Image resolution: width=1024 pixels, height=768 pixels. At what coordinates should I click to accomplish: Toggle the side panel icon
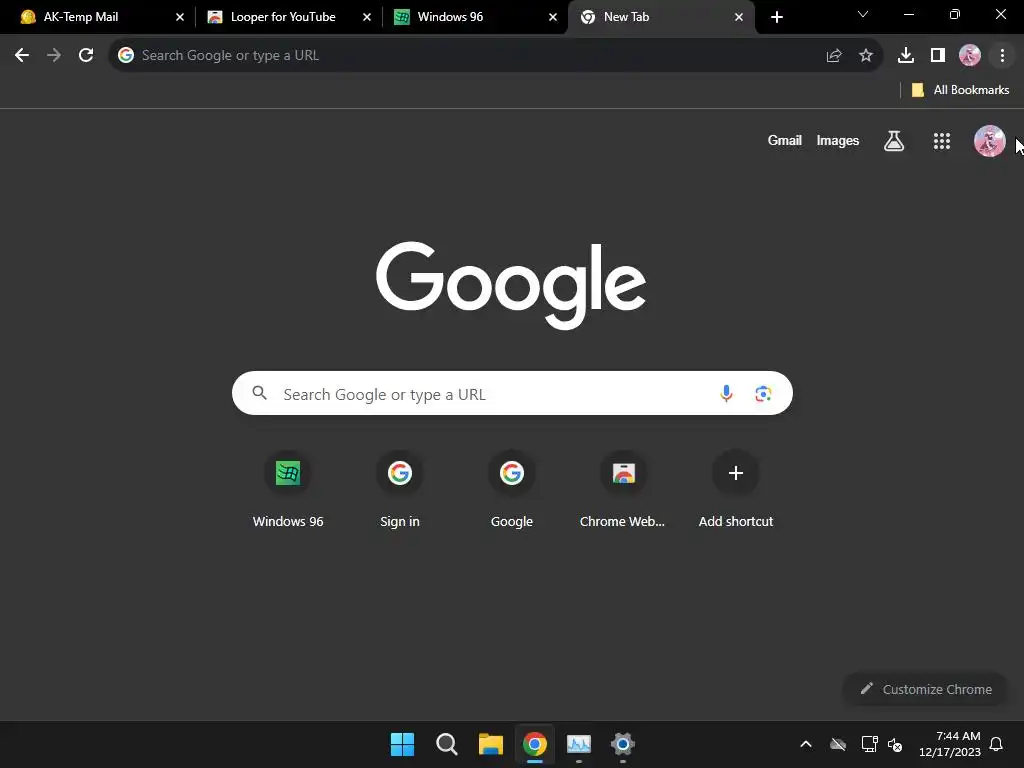[x=938, y=56]
